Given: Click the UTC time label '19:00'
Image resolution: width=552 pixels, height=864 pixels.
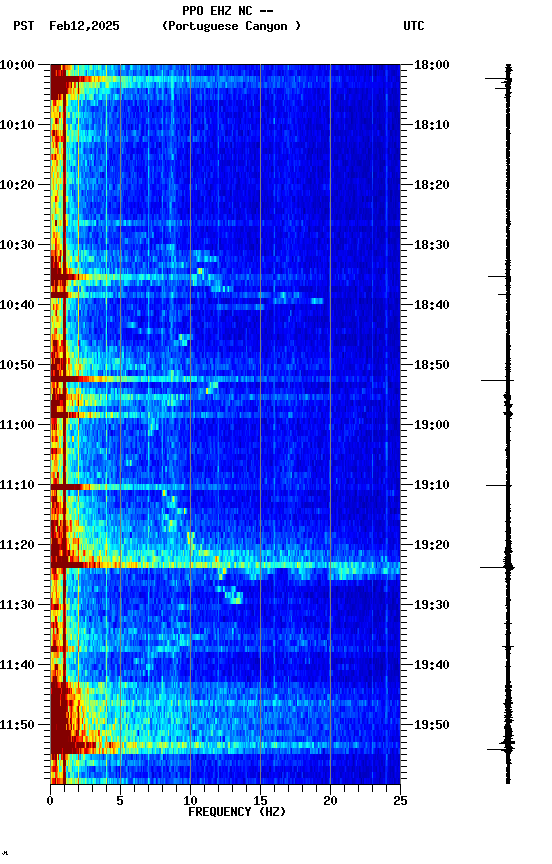Looking at the screenshot, I should click(x=432, y=425).
